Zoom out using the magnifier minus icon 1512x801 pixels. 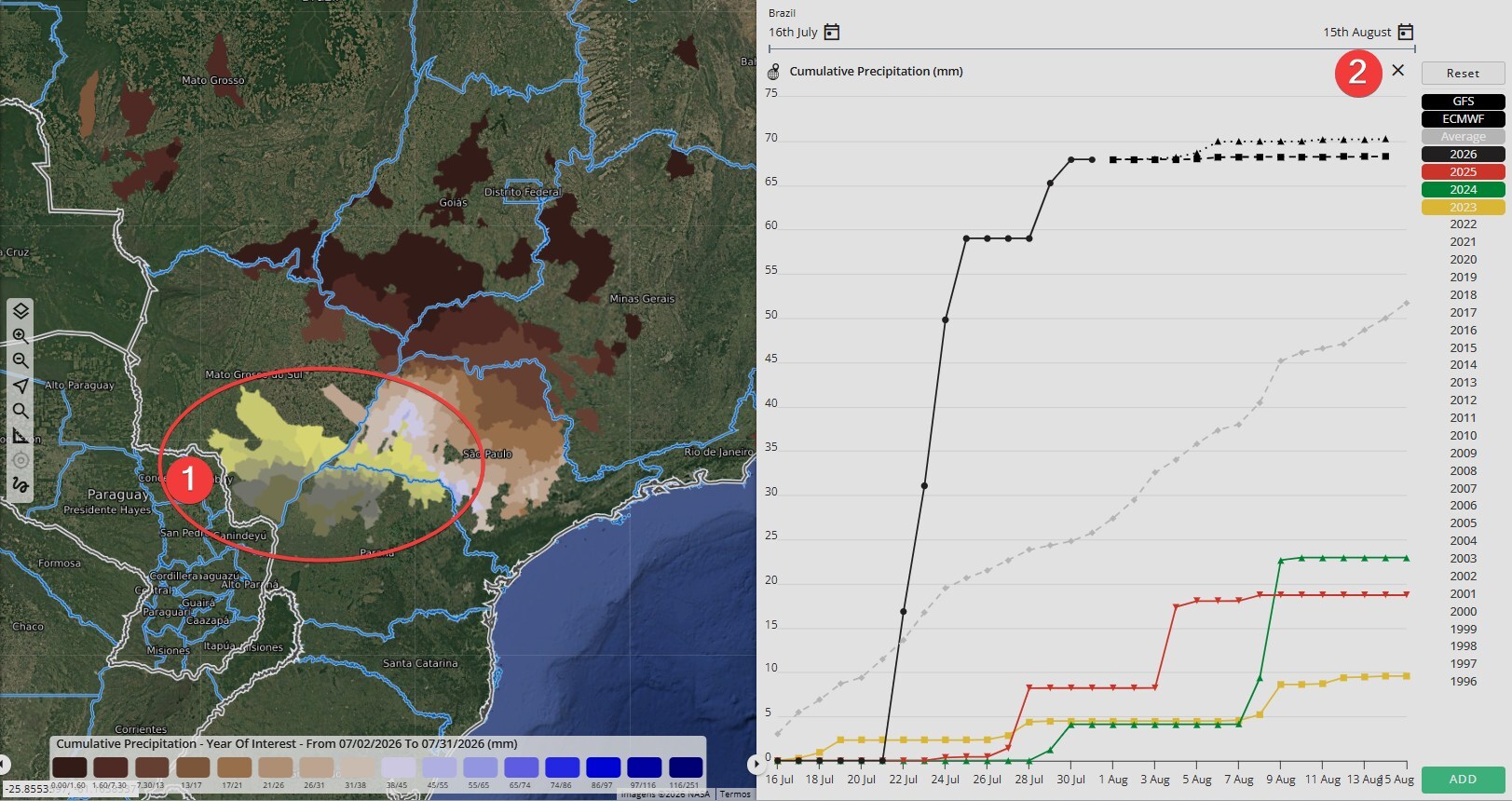click(x=20, y=360)
